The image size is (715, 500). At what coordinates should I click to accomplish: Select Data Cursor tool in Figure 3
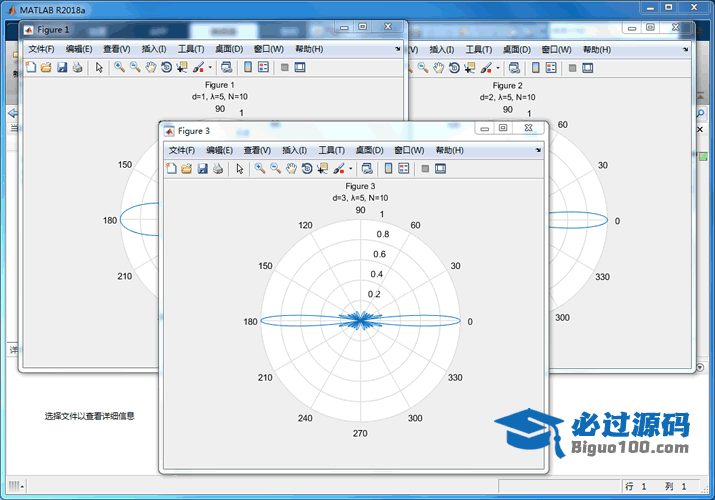point(322,169)
